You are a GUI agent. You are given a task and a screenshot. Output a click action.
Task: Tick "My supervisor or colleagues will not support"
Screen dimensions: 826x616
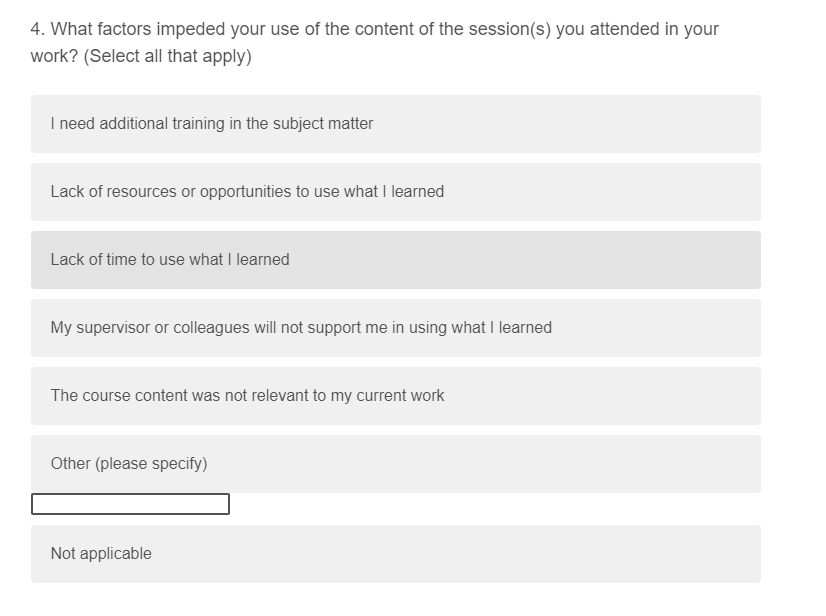tap(300, 328)
